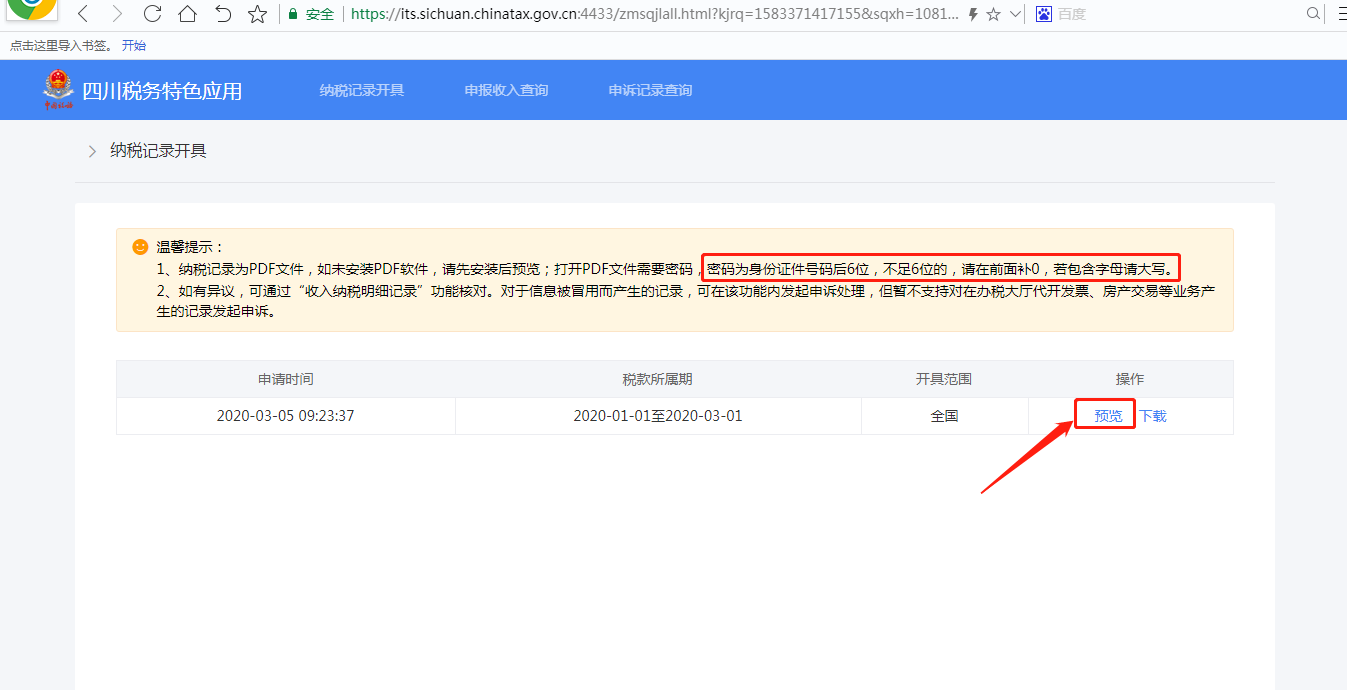
Task: Open the 申报收入查询 navigation tab
Action: (x=506, y=90)
